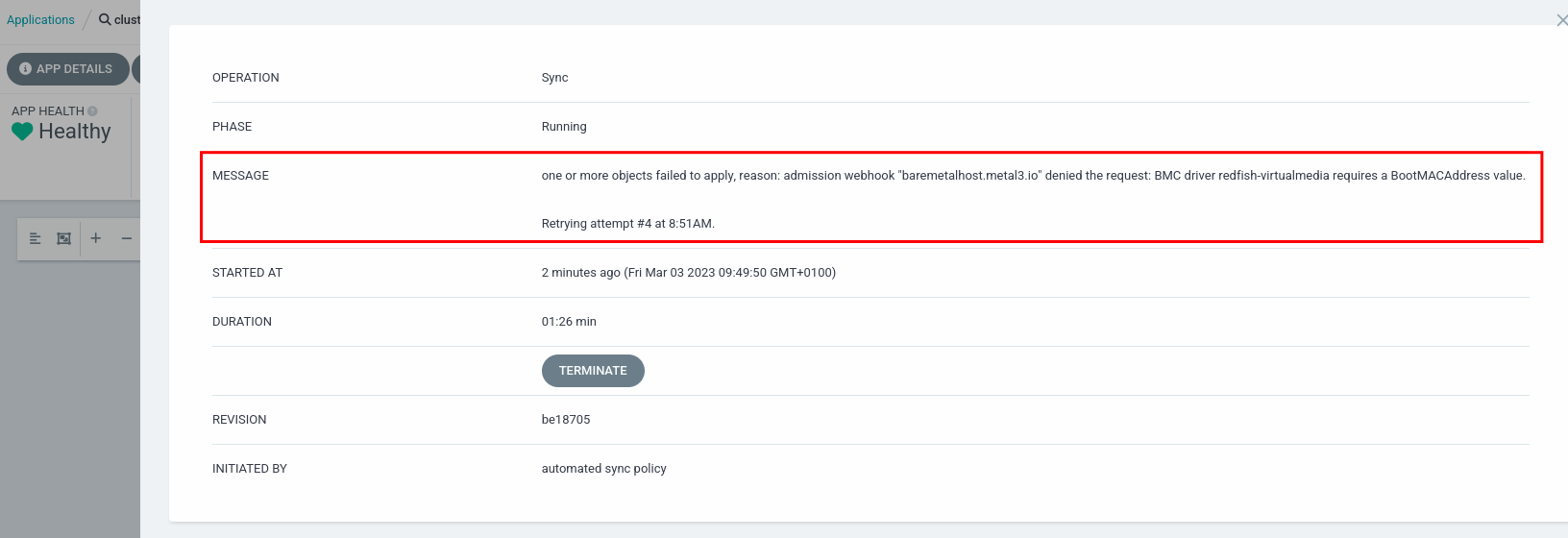Zoom out with the minus icon

point(126,238)
